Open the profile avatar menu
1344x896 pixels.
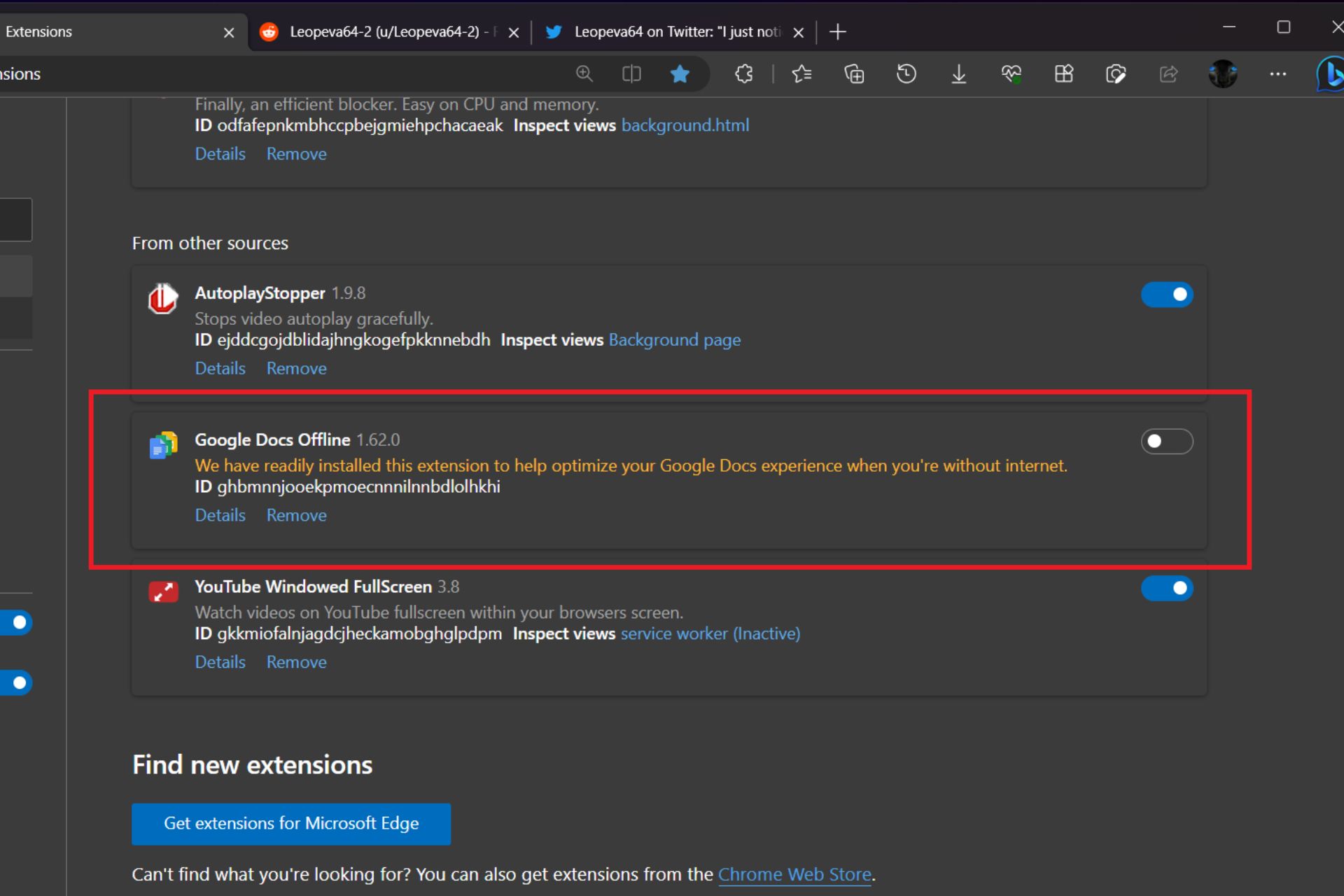click(x=1223, y=73)
